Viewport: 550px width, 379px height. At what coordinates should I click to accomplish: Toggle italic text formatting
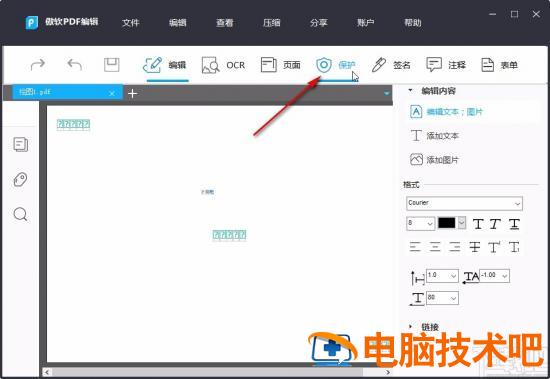[x=495, y=224]
